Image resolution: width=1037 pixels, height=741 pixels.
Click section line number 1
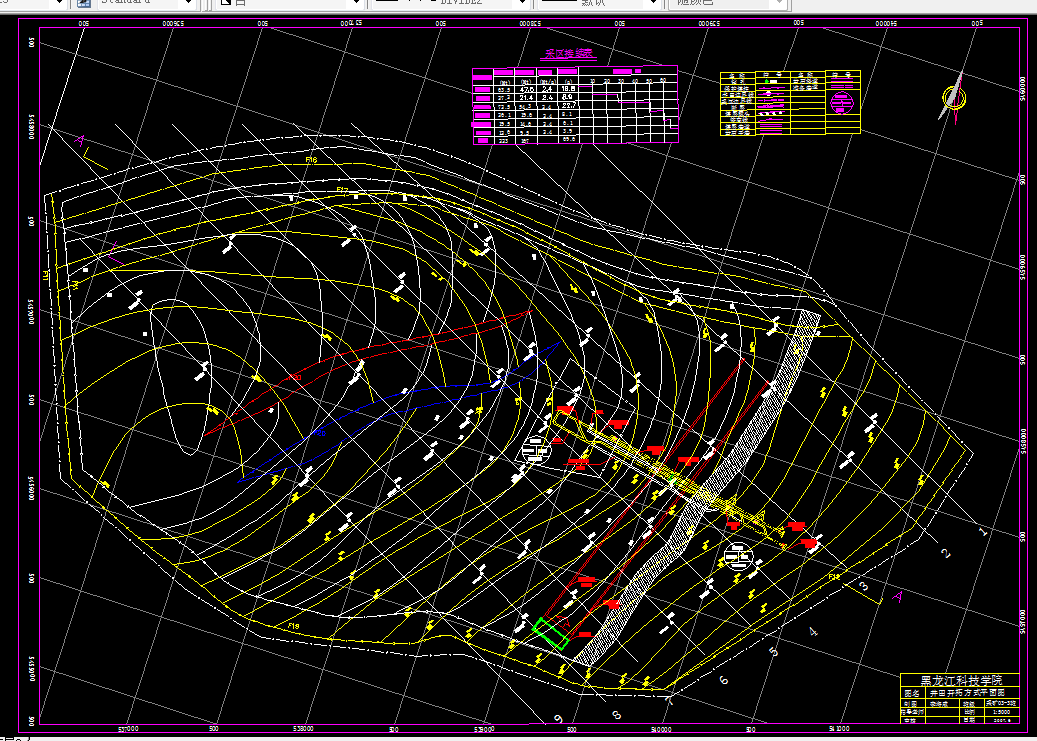click(x=982, y=531)
